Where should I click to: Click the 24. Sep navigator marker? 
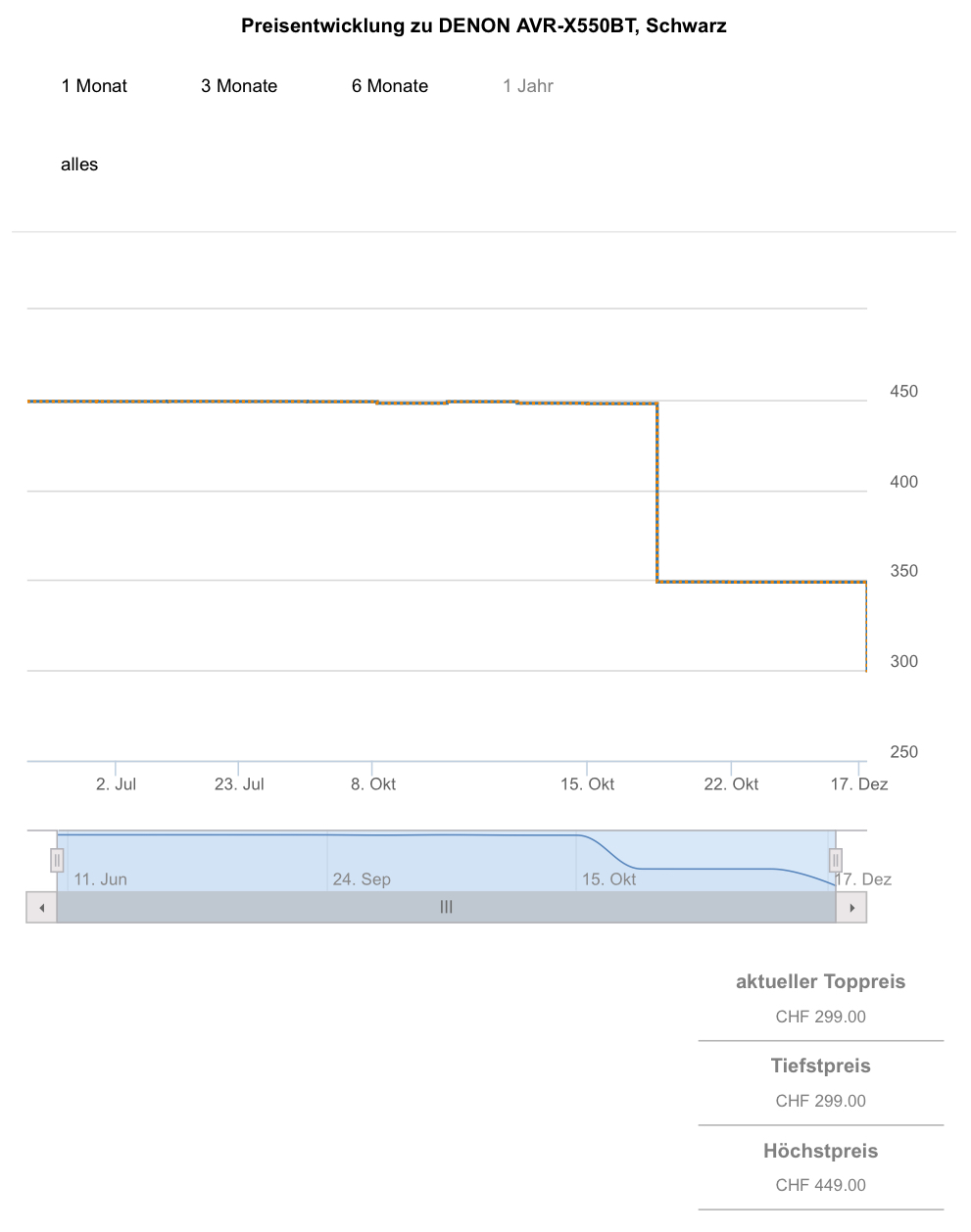362,879
